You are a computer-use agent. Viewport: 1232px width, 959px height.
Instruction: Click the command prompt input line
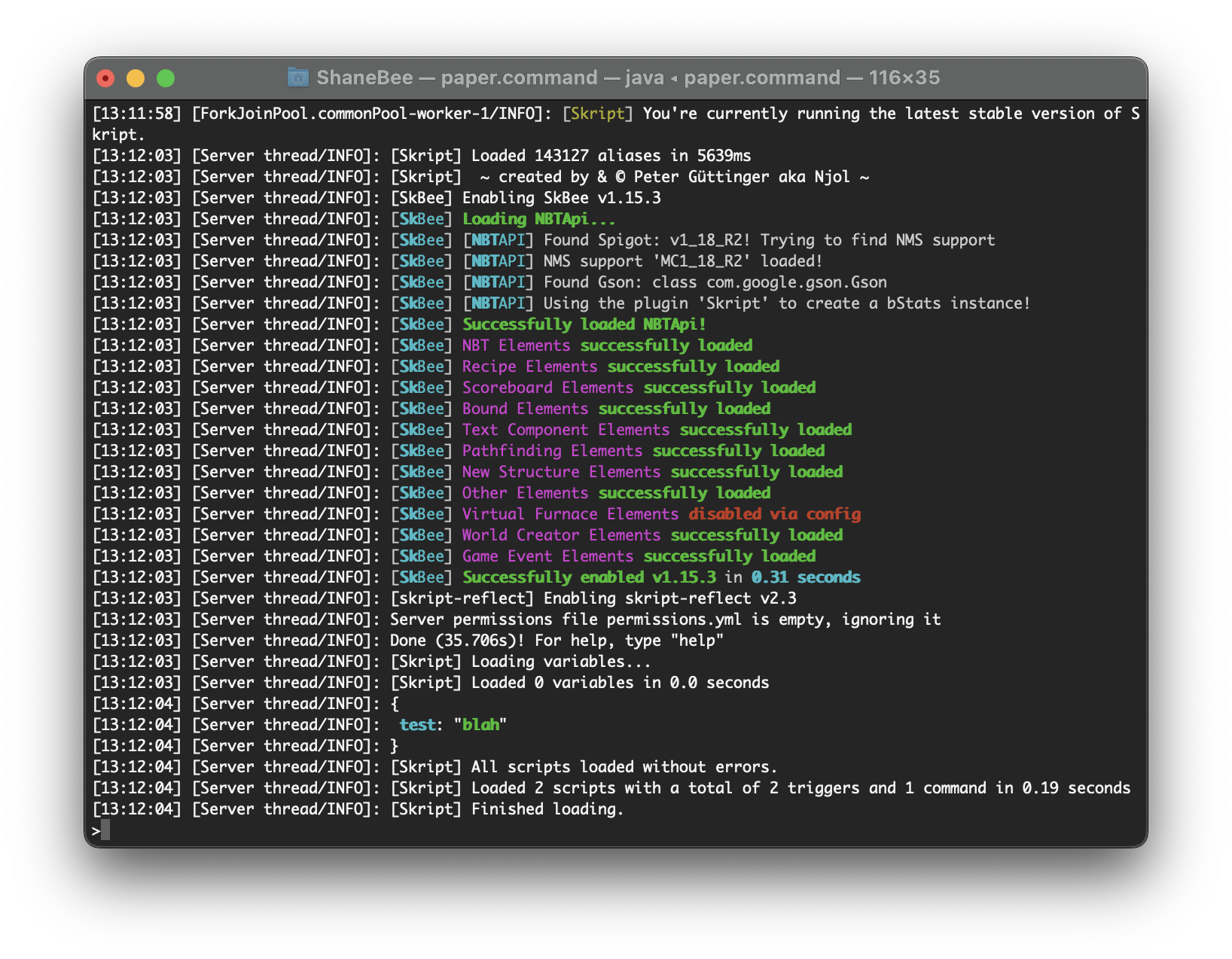point(616,830)
